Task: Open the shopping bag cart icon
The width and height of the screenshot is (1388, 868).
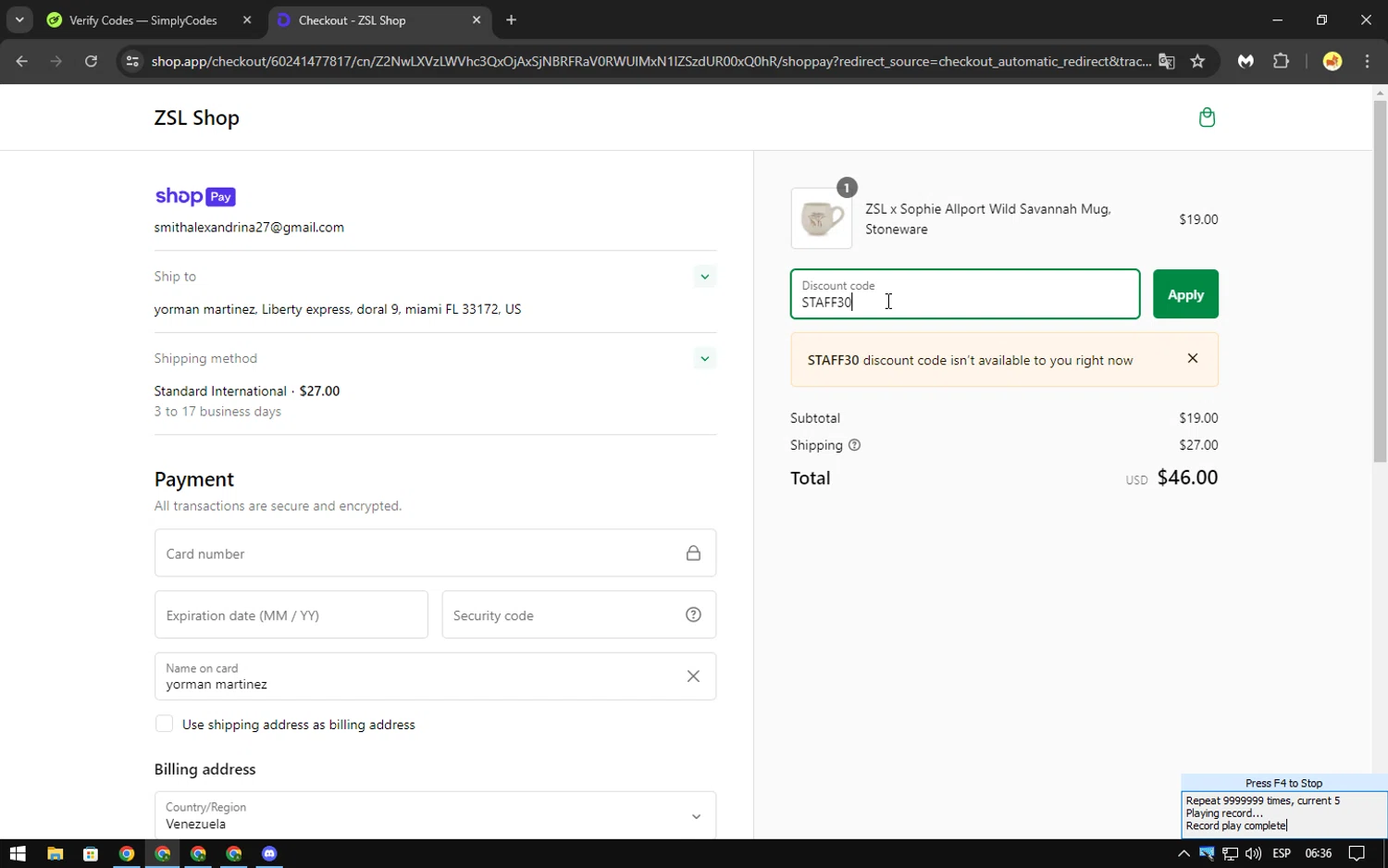Action: (x=1207, y=118)
